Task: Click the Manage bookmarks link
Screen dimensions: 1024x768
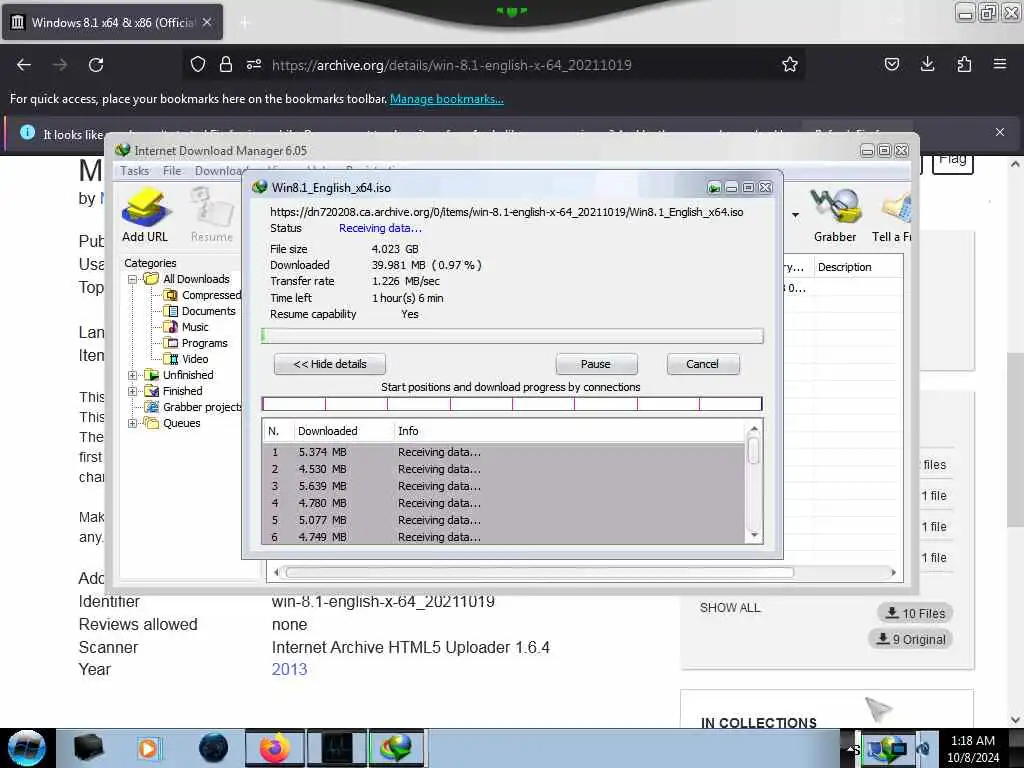Action: (447, 99)
